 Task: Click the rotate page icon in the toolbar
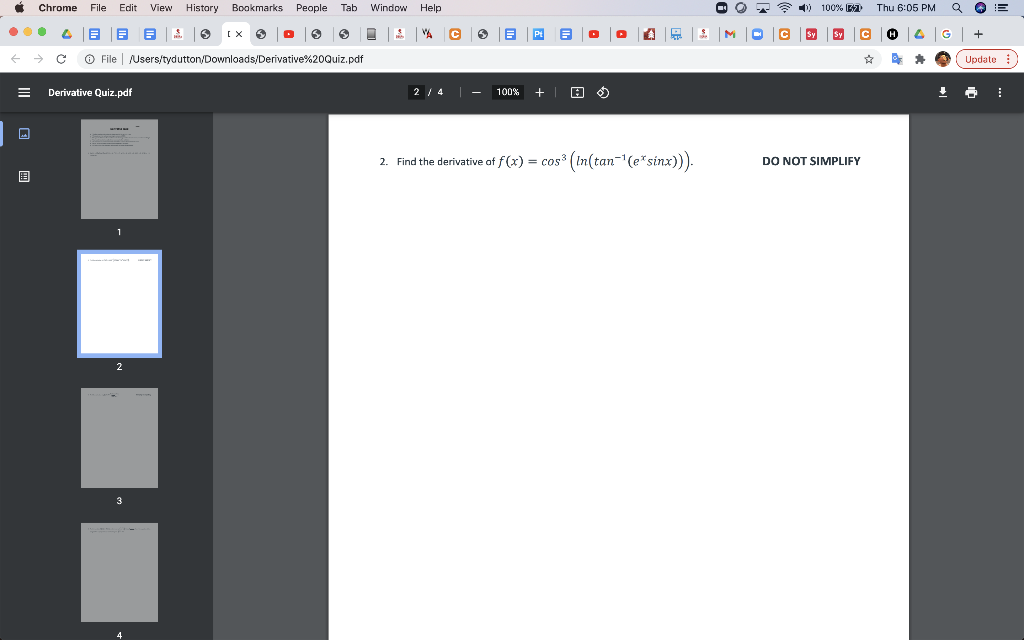pyautogui.click(x=602, y=92)
